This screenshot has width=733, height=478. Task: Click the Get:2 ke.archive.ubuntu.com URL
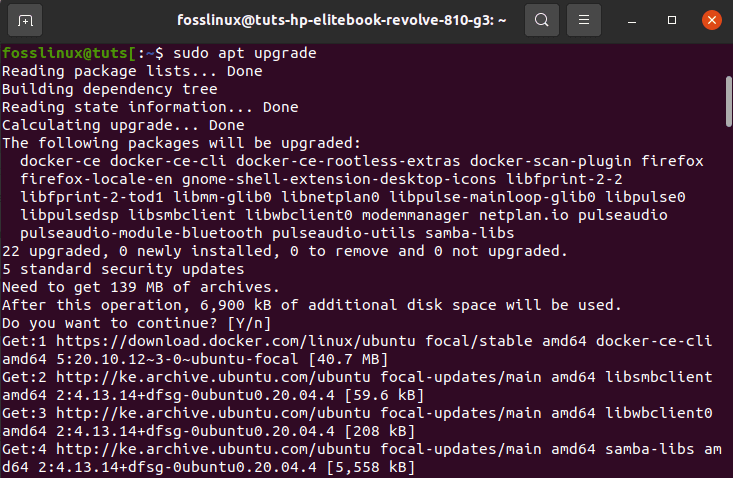coord(213,377)
